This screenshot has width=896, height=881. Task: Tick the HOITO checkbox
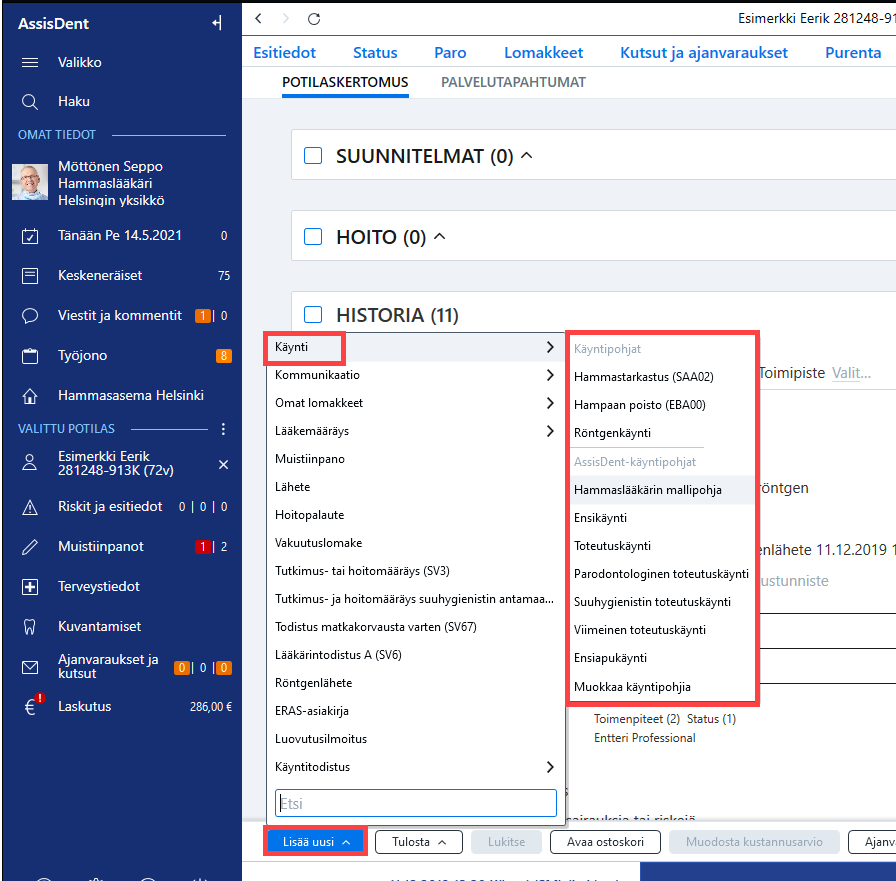point(313,237)
